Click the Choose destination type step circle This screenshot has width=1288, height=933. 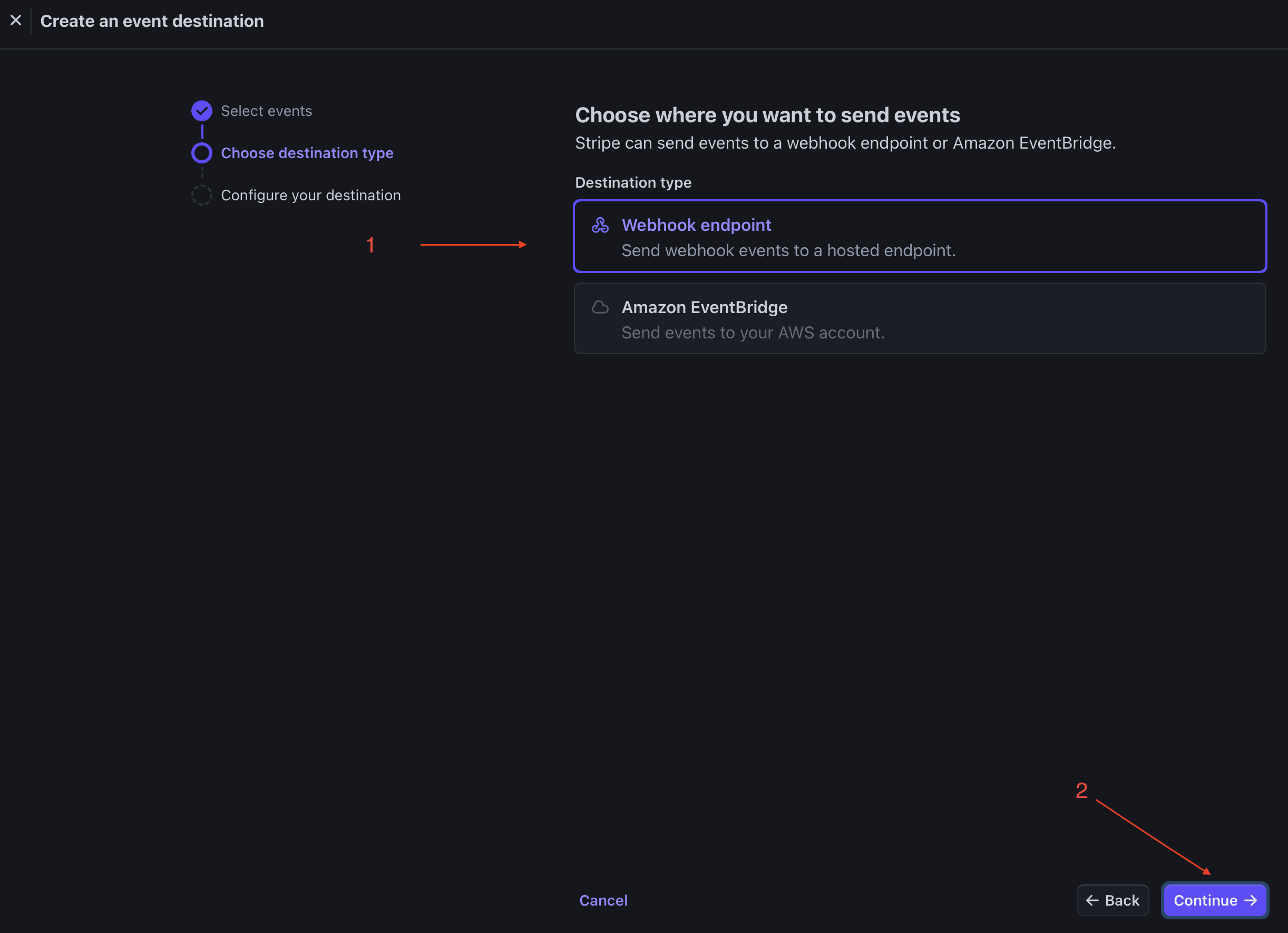pos(202,153)
